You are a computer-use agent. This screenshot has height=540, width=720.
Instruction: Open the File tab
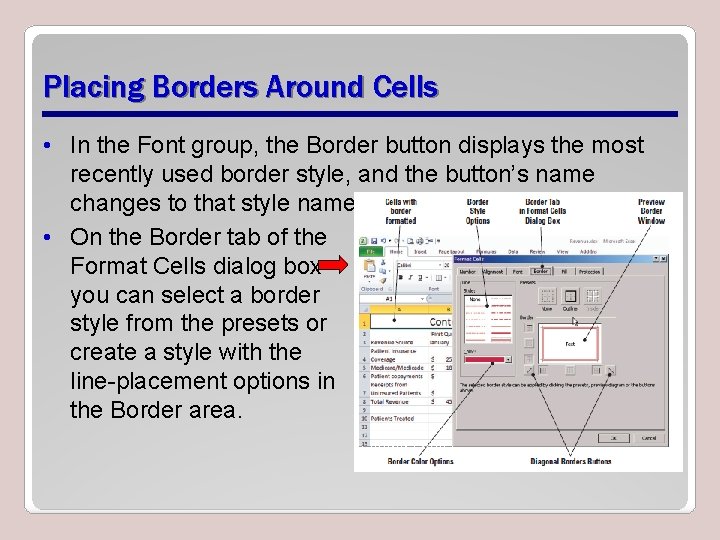371,252
